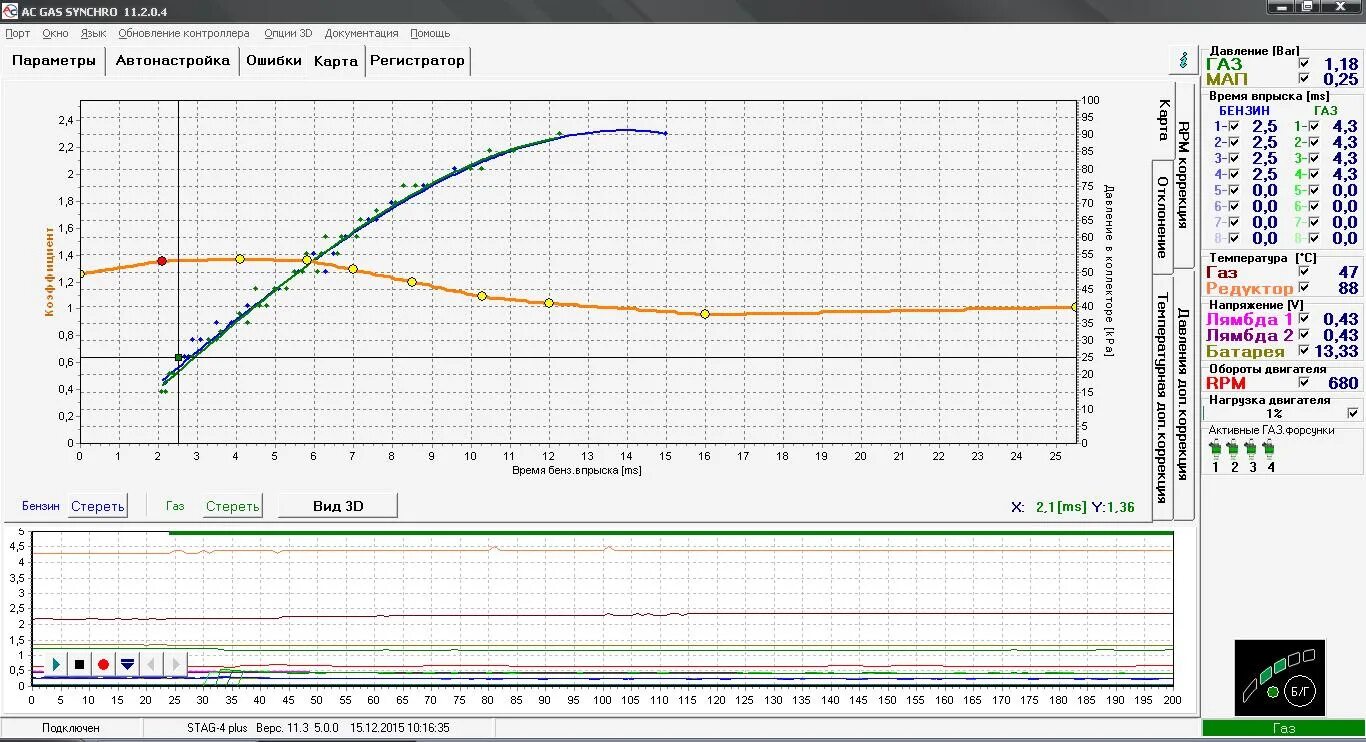Image resolution: width=1366 pixels, height=742 pixels.
Task: Click active gas injector icon 4
Action: pyautogui.click(x=1270, y=450)
